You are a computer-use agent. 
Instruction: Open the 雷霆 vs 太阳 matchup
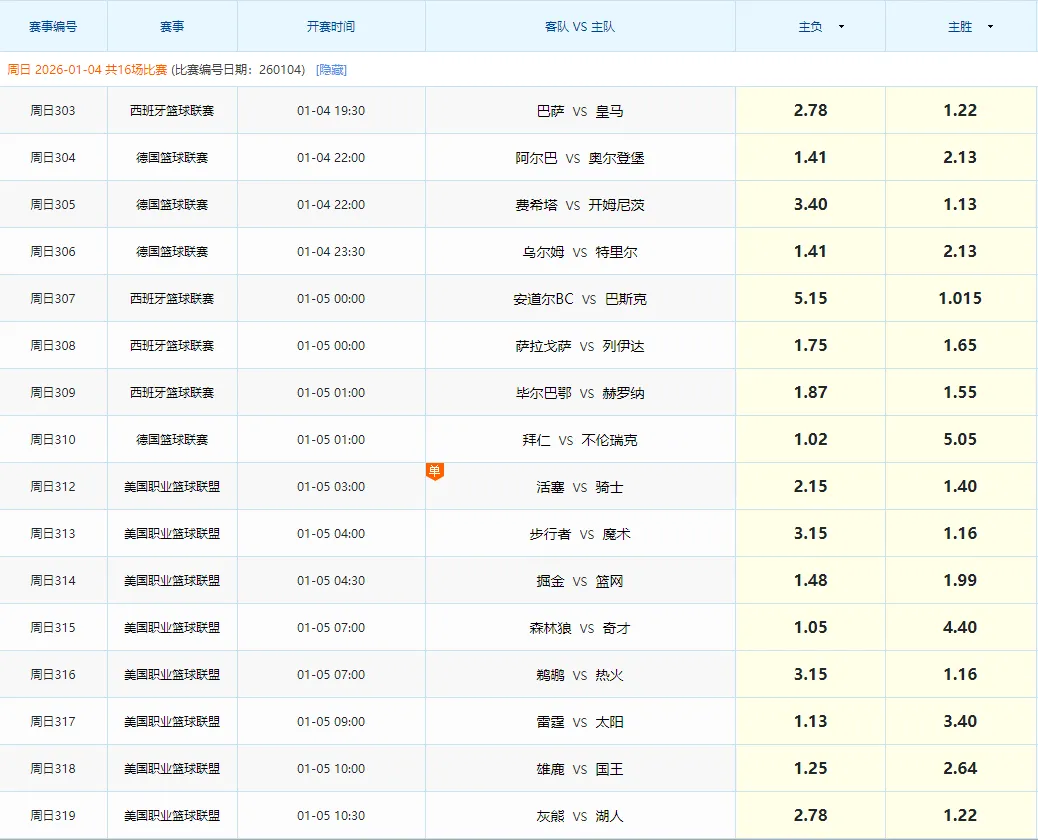[580, 722]
